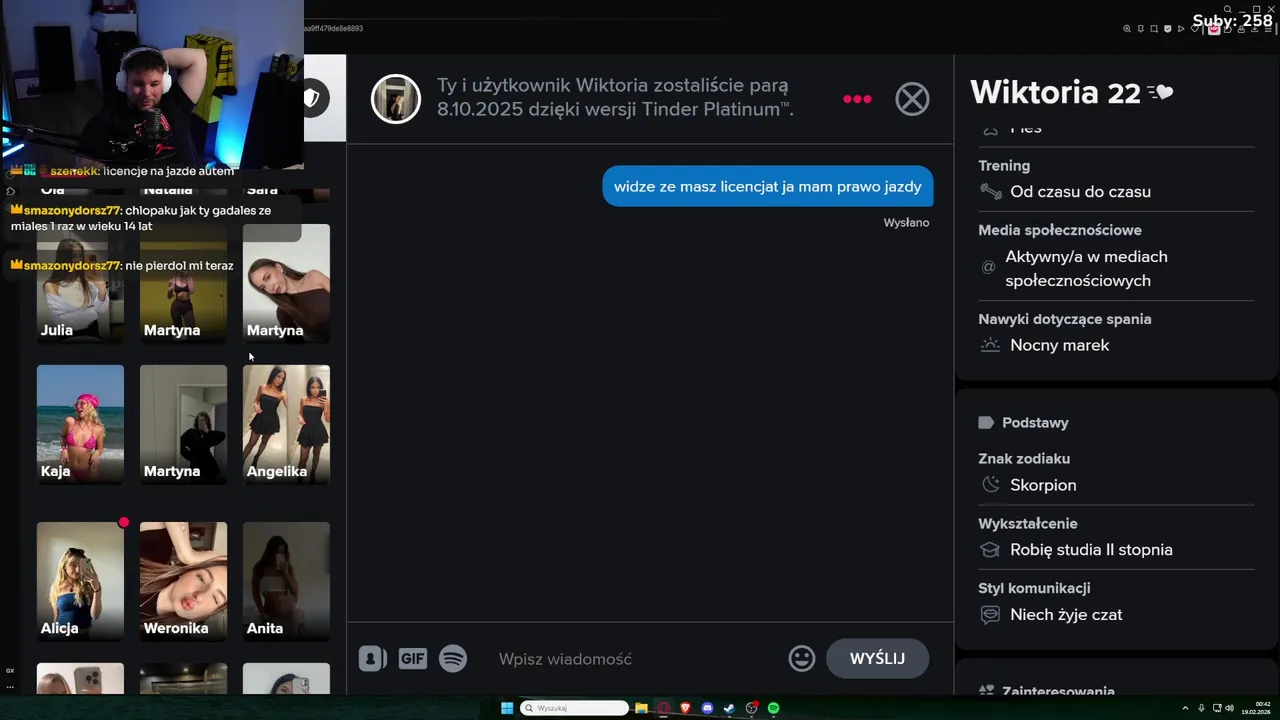
Task: Click the moon zodiac icon beside Skorpion
Action: click(990, 485)
